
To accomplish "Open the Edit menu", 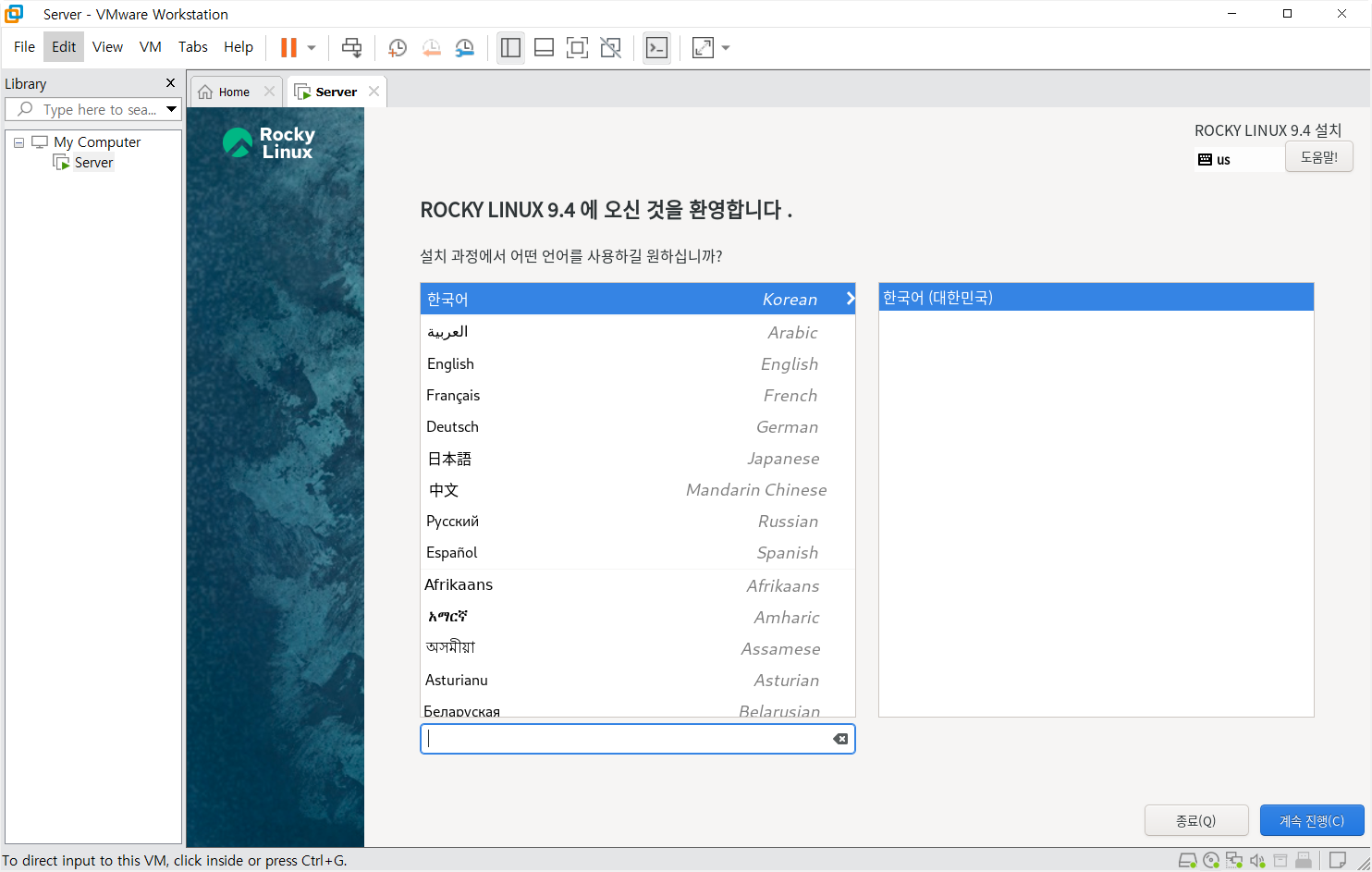I will pos(64,47).
